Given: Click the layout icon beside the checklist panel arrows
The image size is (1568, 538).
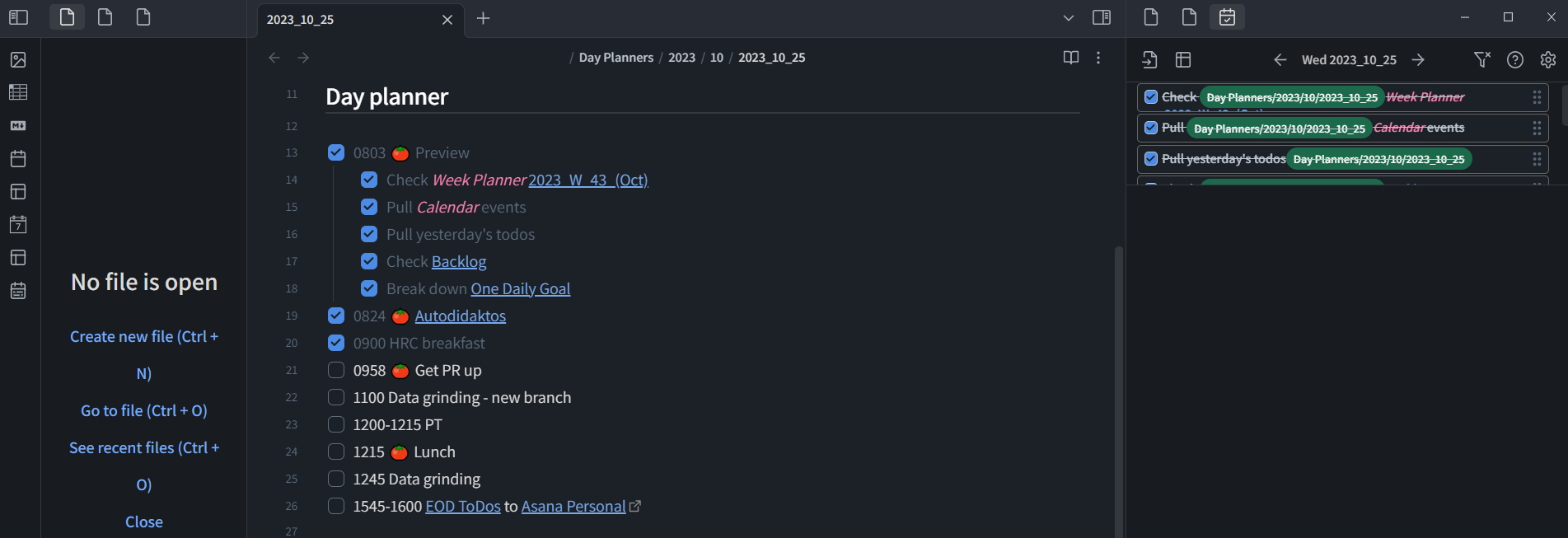Looking at the screenshot, I should pos(1184,59).
